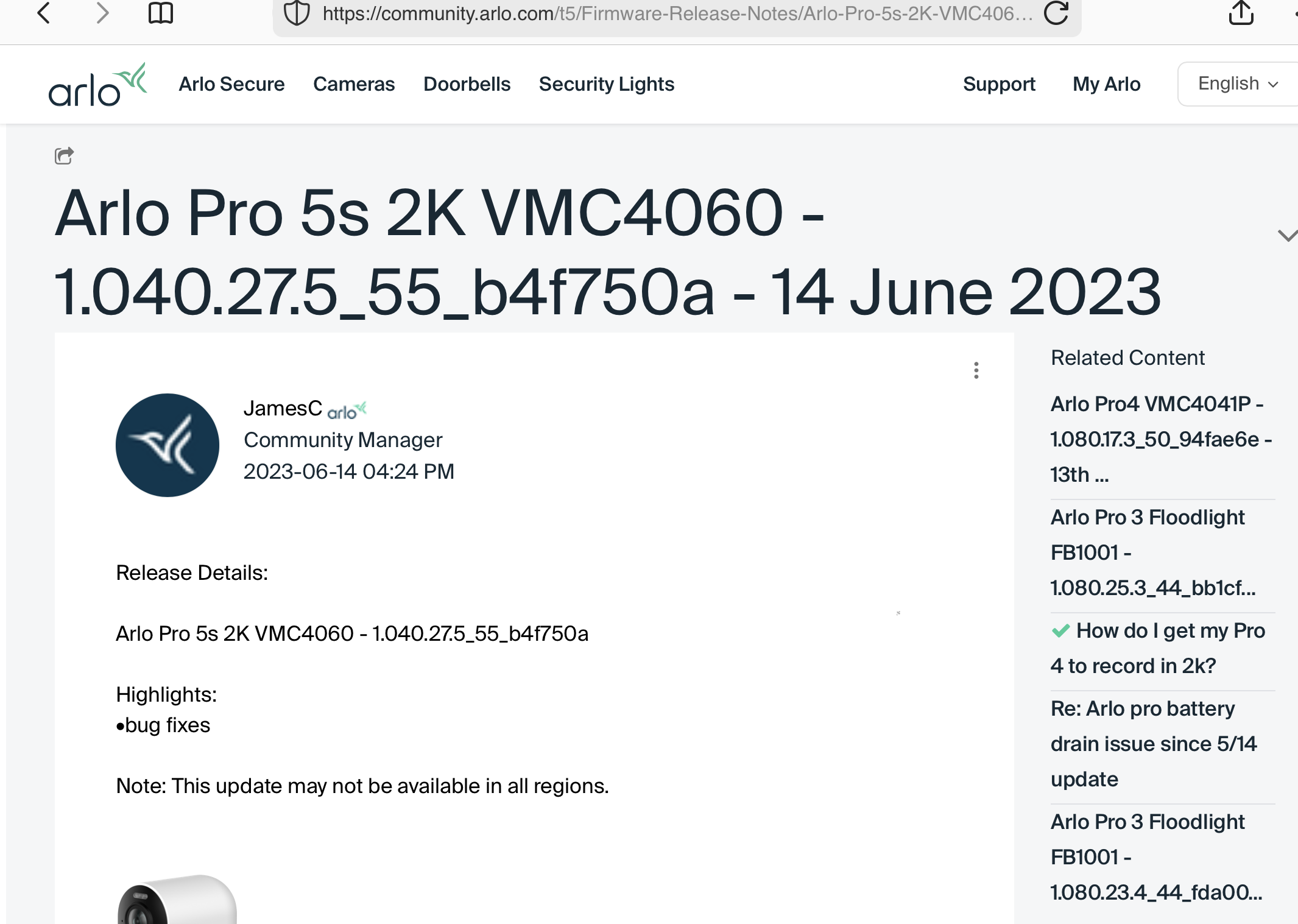The height and width of the screenshot is (924, 1298).
Task: Click the 'Release Details:' text
Action: [192, 573]
